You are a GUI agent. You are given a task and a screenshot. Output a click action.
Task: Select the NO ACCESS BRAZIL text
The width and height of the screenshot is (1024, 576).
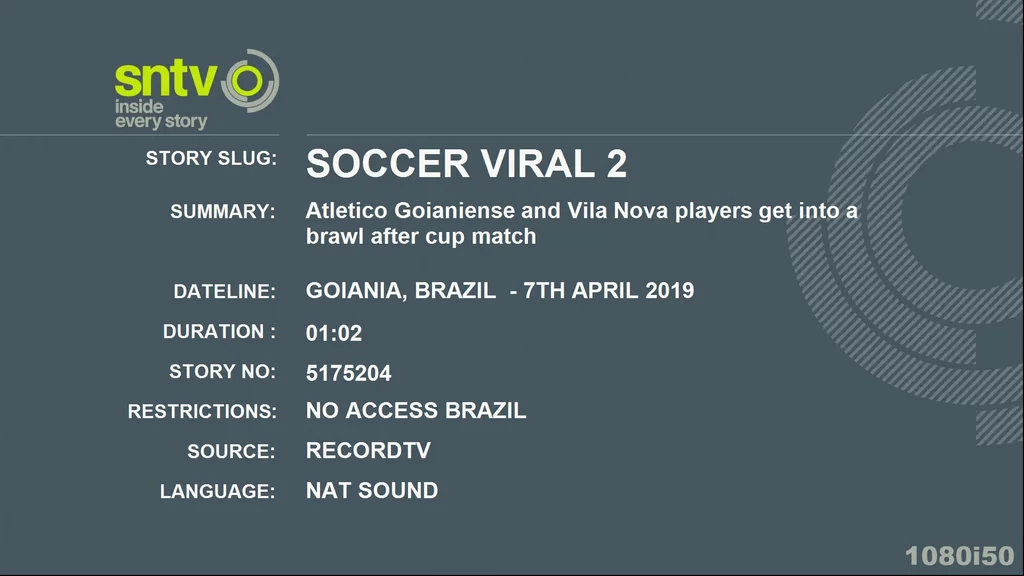[416, 410]
